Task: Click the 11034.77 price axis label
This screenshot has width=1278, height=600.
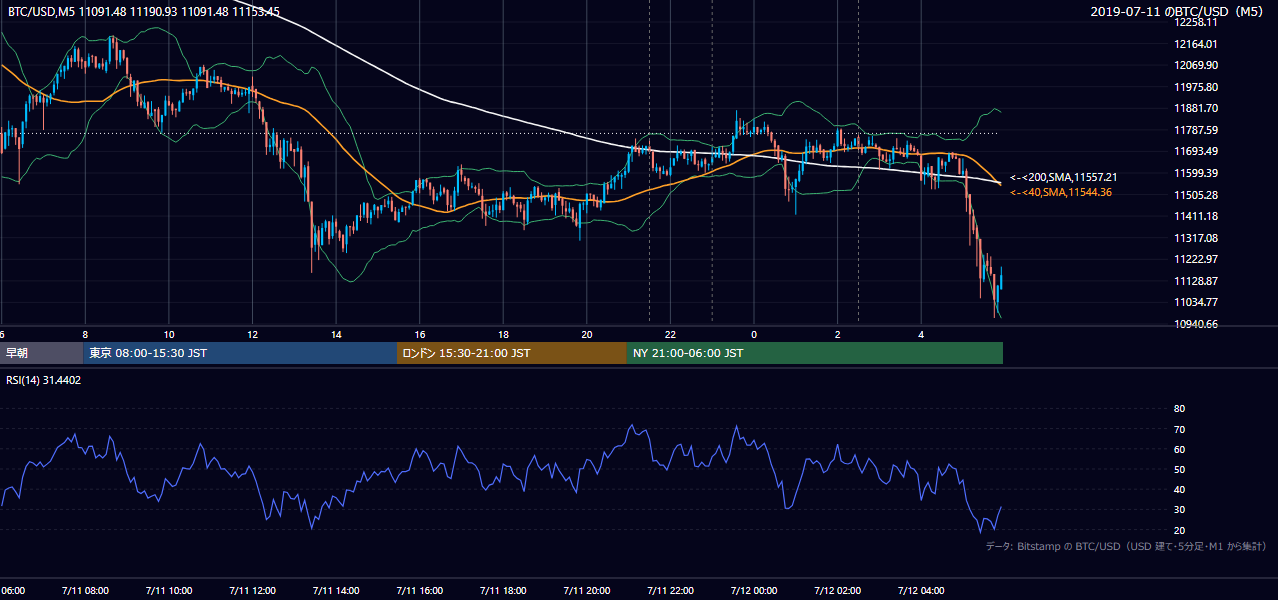Action: (1197, 302)
